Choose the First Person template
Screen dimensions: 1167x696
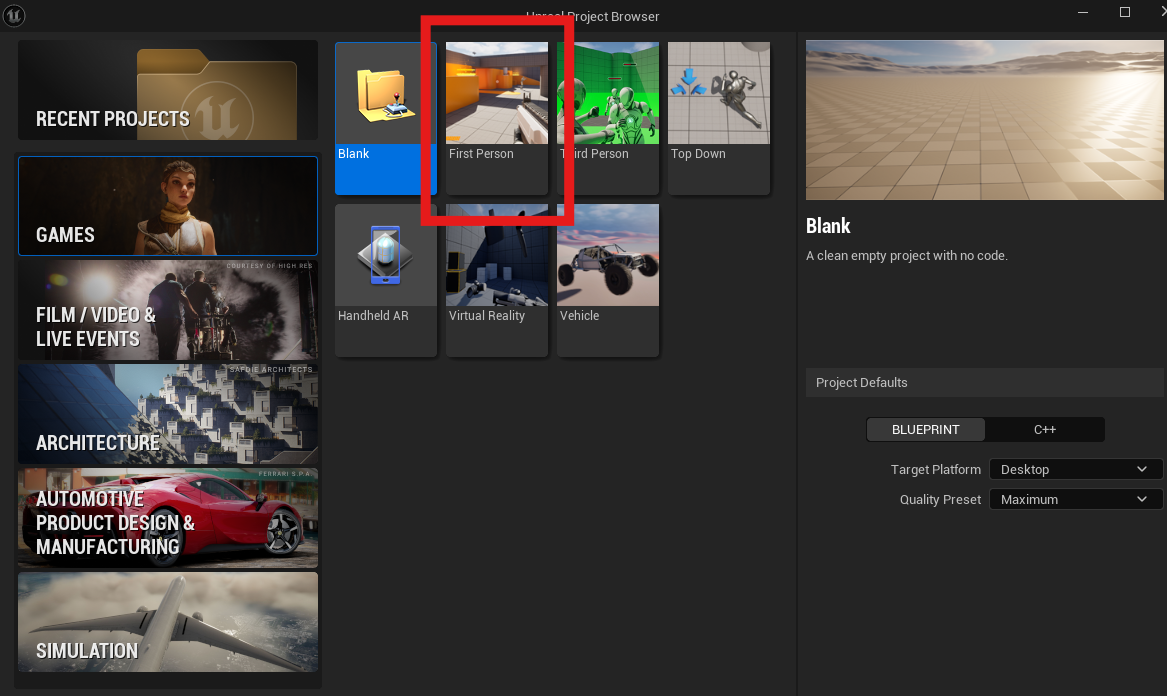pos(497,117)
